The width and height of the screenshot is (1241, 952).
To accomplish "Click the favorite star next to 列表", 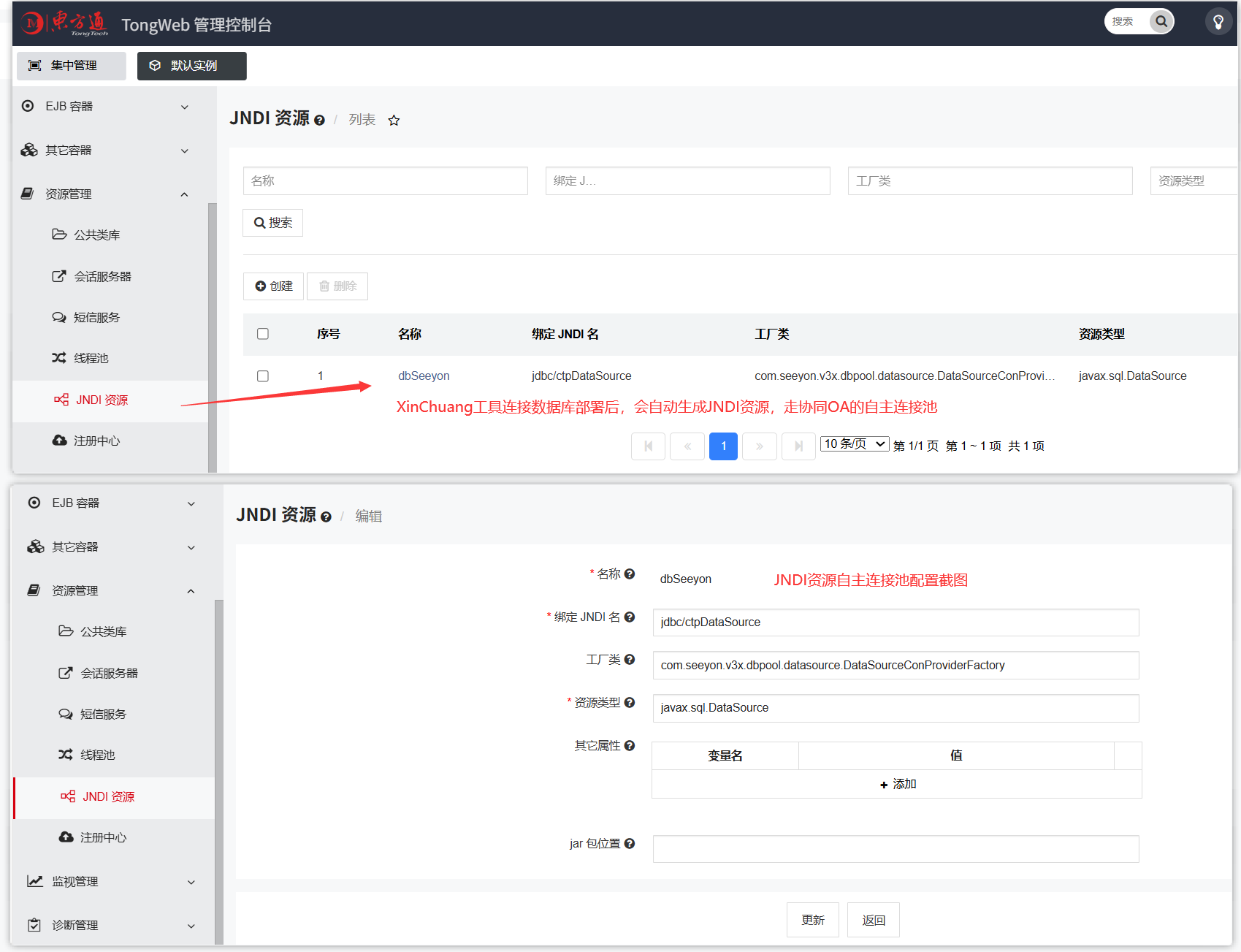I will pos(394,121).
